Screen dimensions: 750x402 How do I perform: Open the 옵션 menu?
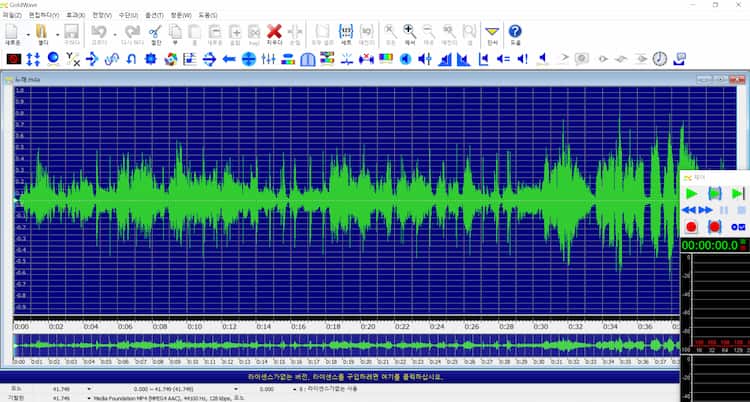[154, 15]
